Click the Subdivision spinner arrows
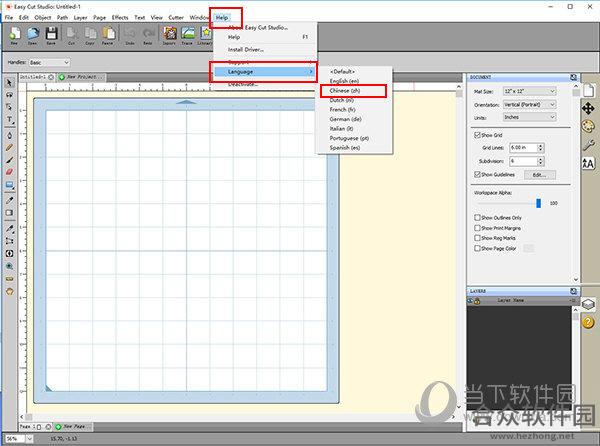Screen dimensions: 600x446 (540, 161)
